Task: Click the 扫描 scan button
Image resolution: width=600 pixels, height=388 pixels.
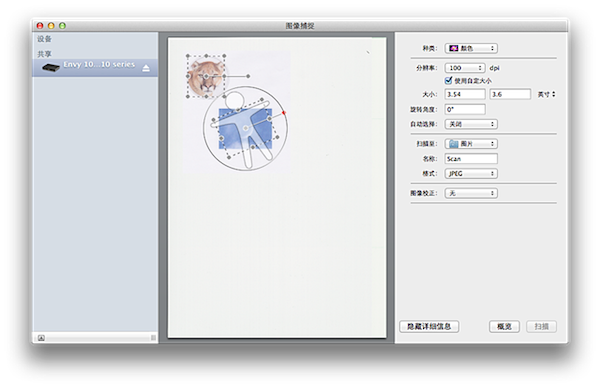Action: click(x=541, y=326)
